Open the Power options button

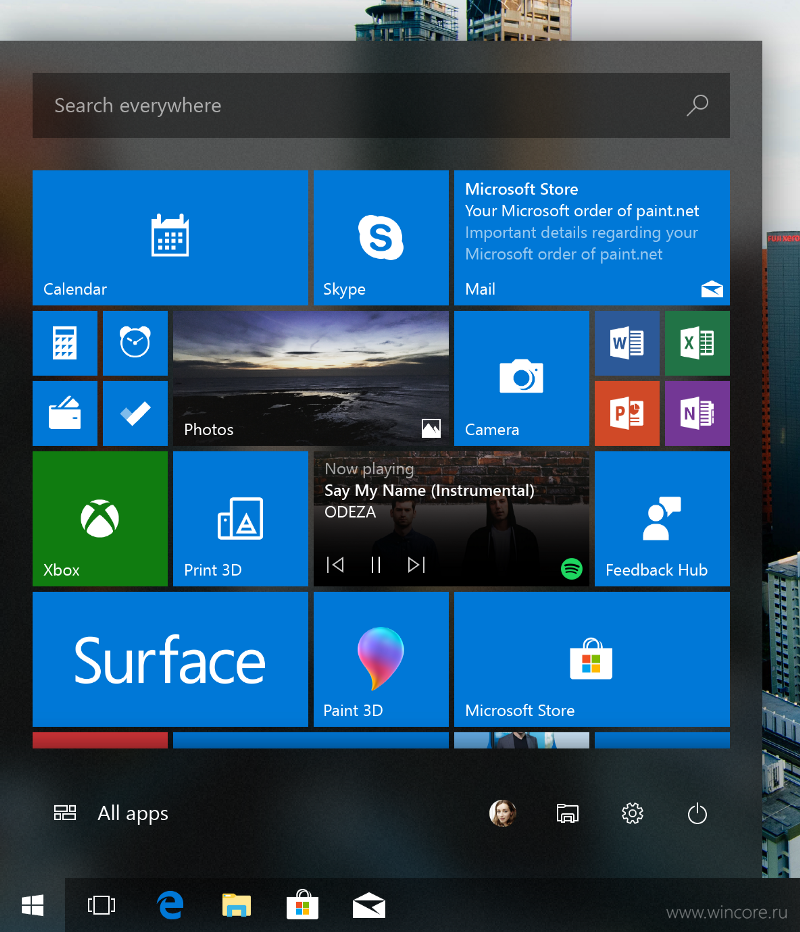[697, 813]
